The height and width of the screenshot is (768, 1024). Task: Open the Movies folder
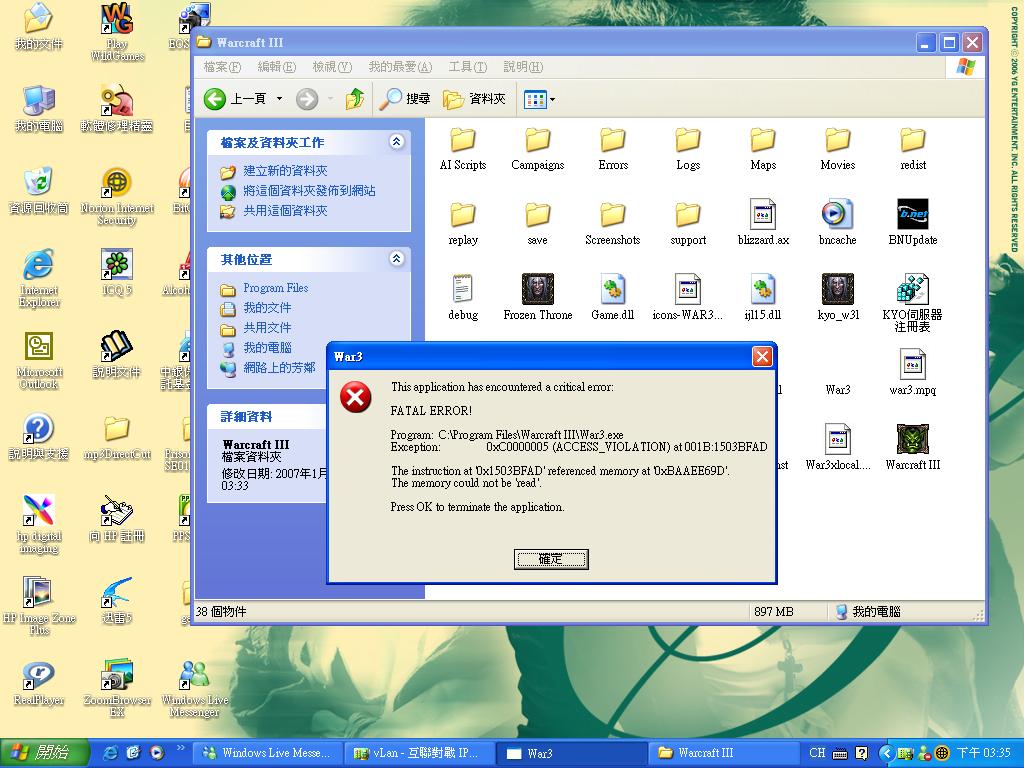[838, 149]
